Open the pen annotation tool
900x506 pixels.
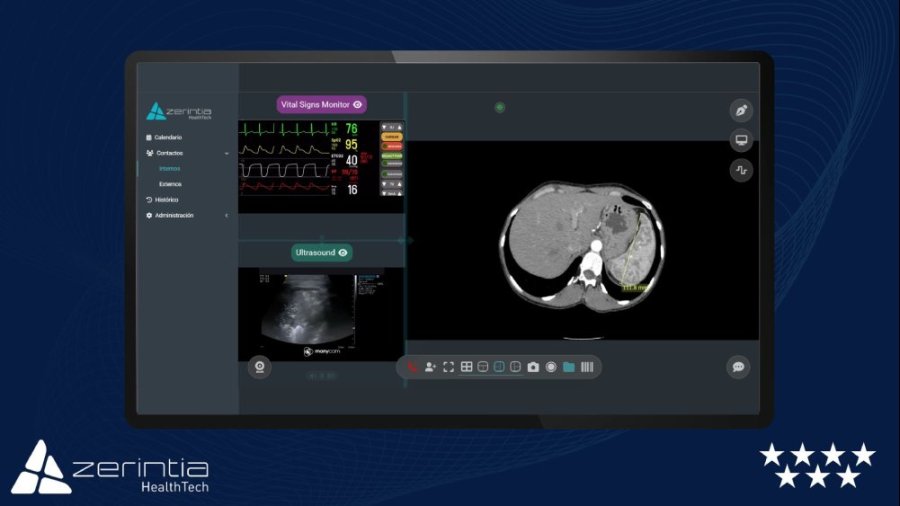pyautogui.click(x=741, y=111)
